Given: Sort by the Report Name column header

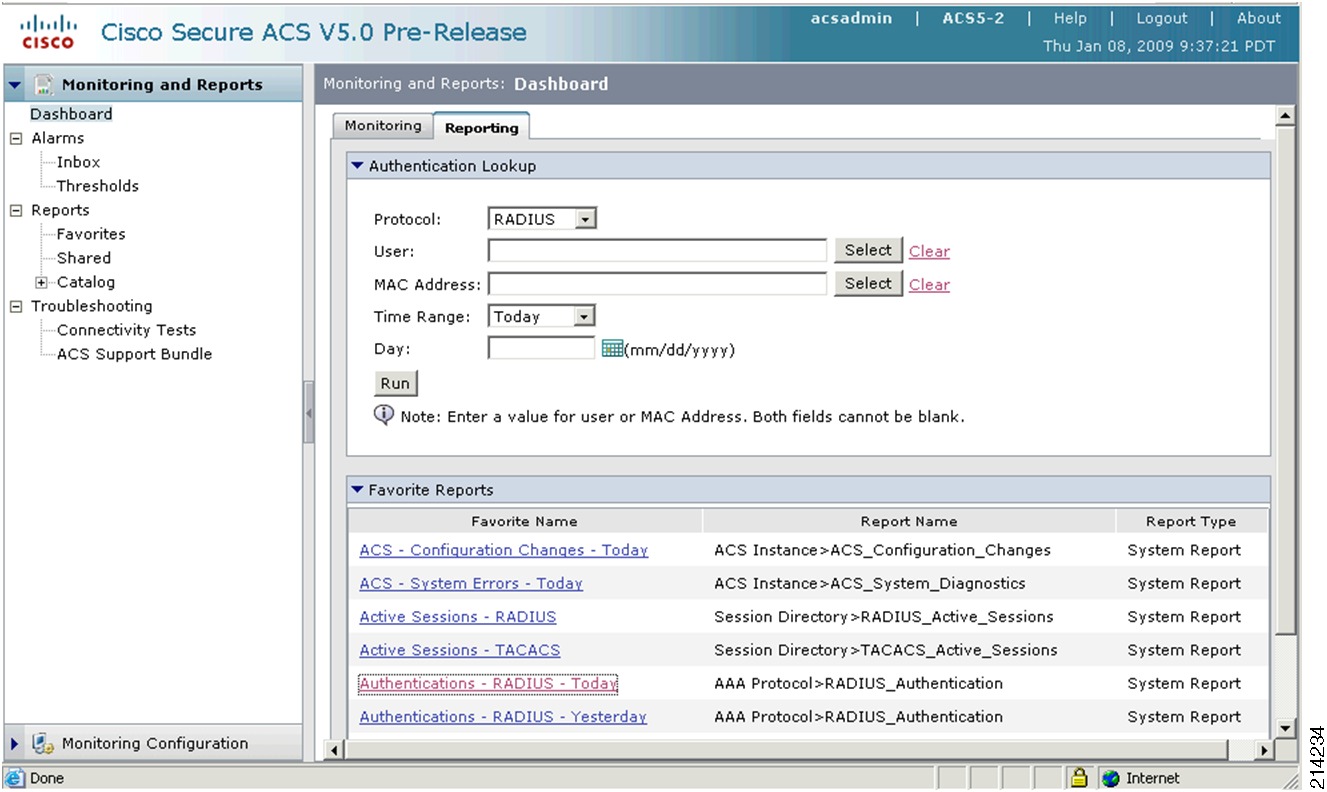Looking at the screenshot, I should click(909, 521).
